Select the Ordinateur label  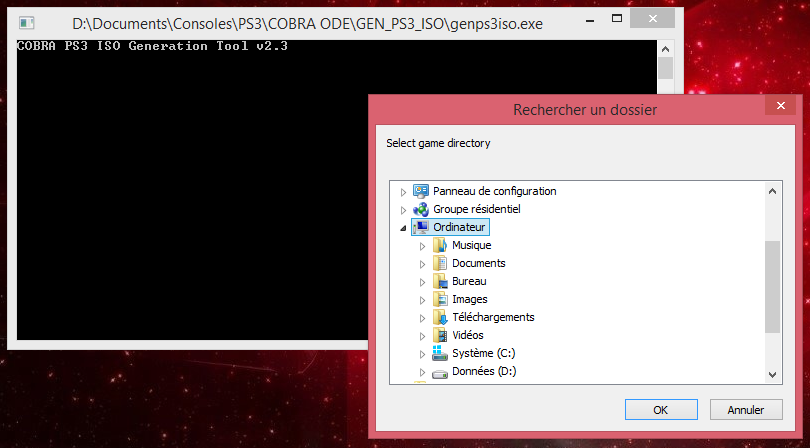(x=459, y=227)
